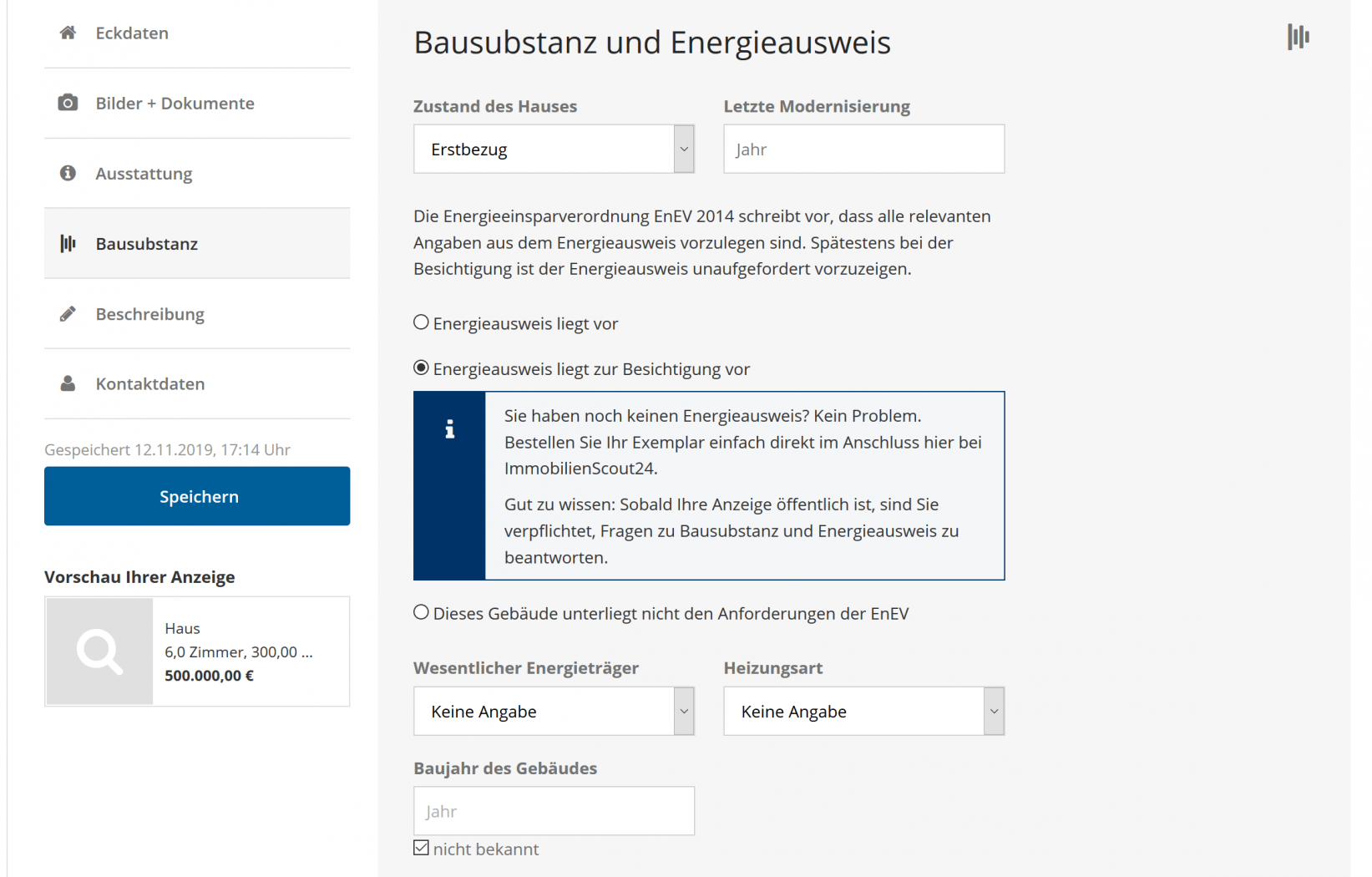Click the info icon in the blue notice box

click(450, 428)
